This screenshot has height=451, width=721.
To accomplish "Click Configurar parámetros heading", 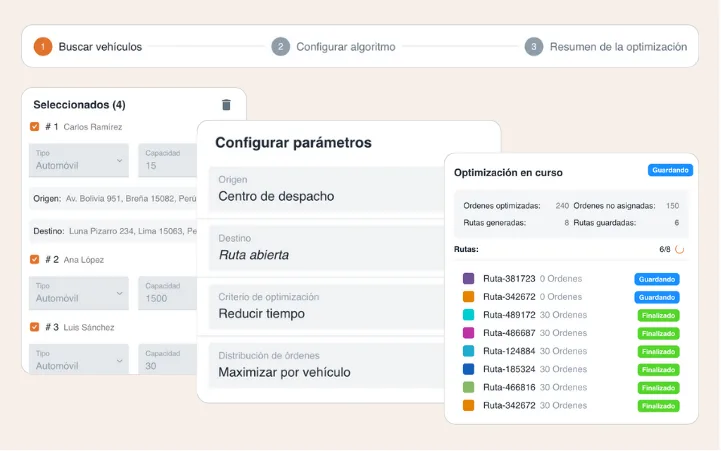I will (x=293, y=143).
